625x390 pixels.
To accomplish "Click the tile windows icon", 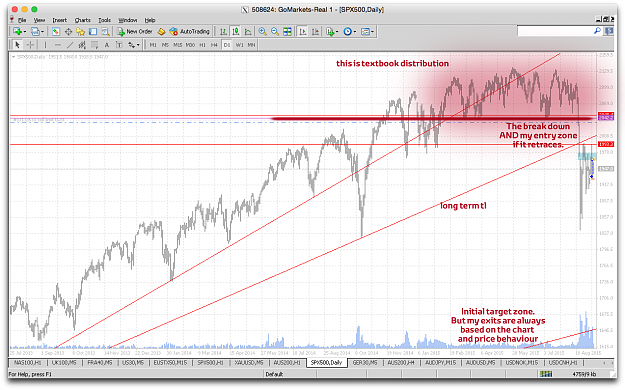I will (x=287, y=32).
